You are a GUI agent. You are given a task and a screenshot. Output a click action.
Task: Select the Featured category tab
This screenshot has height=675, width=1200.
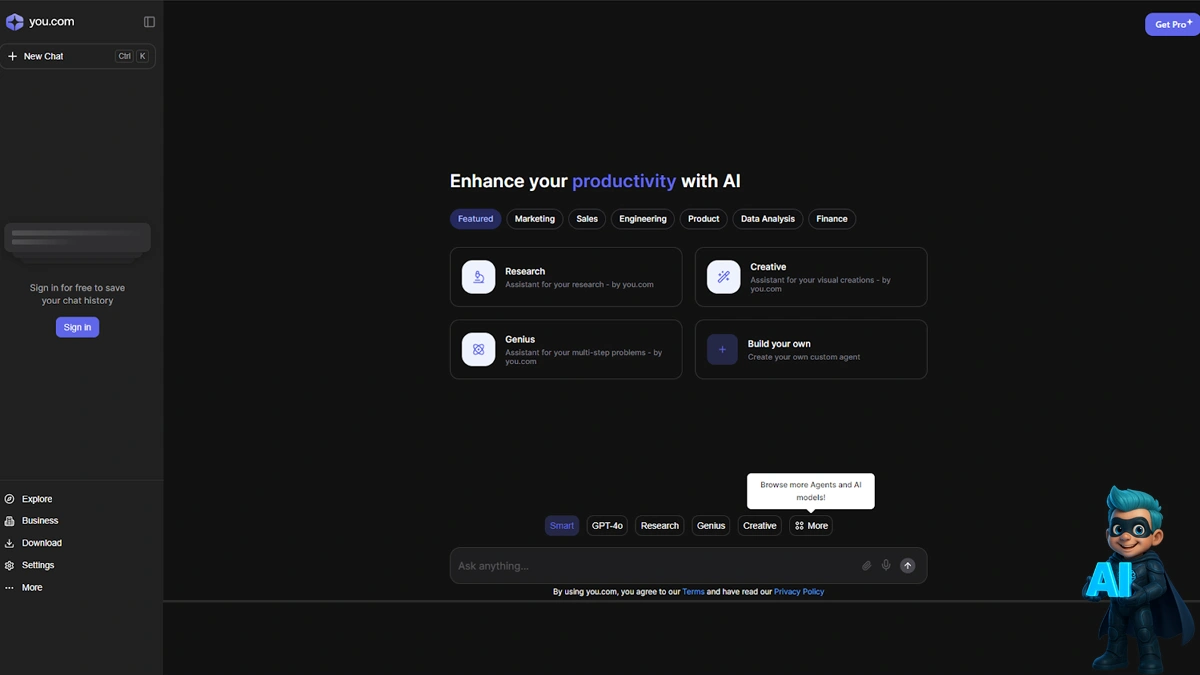tap(475, 219)
